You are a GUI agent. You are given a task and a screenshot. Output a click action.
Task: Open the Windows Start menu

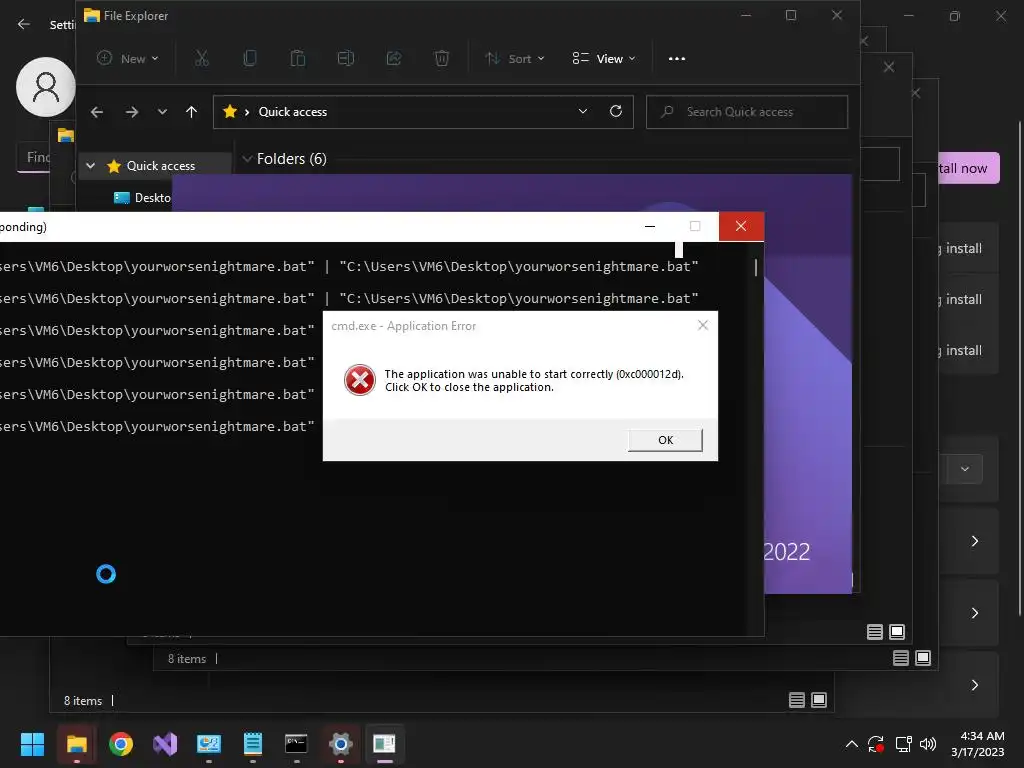tap(32, 744)
